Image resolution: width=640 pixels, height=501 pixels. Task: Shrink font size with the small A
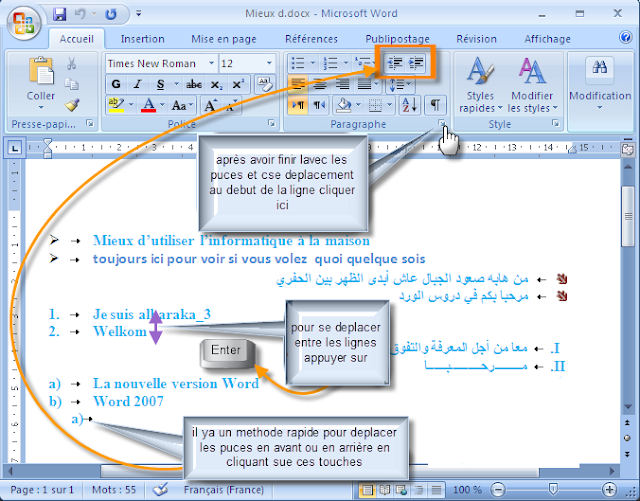pos(231,106)
